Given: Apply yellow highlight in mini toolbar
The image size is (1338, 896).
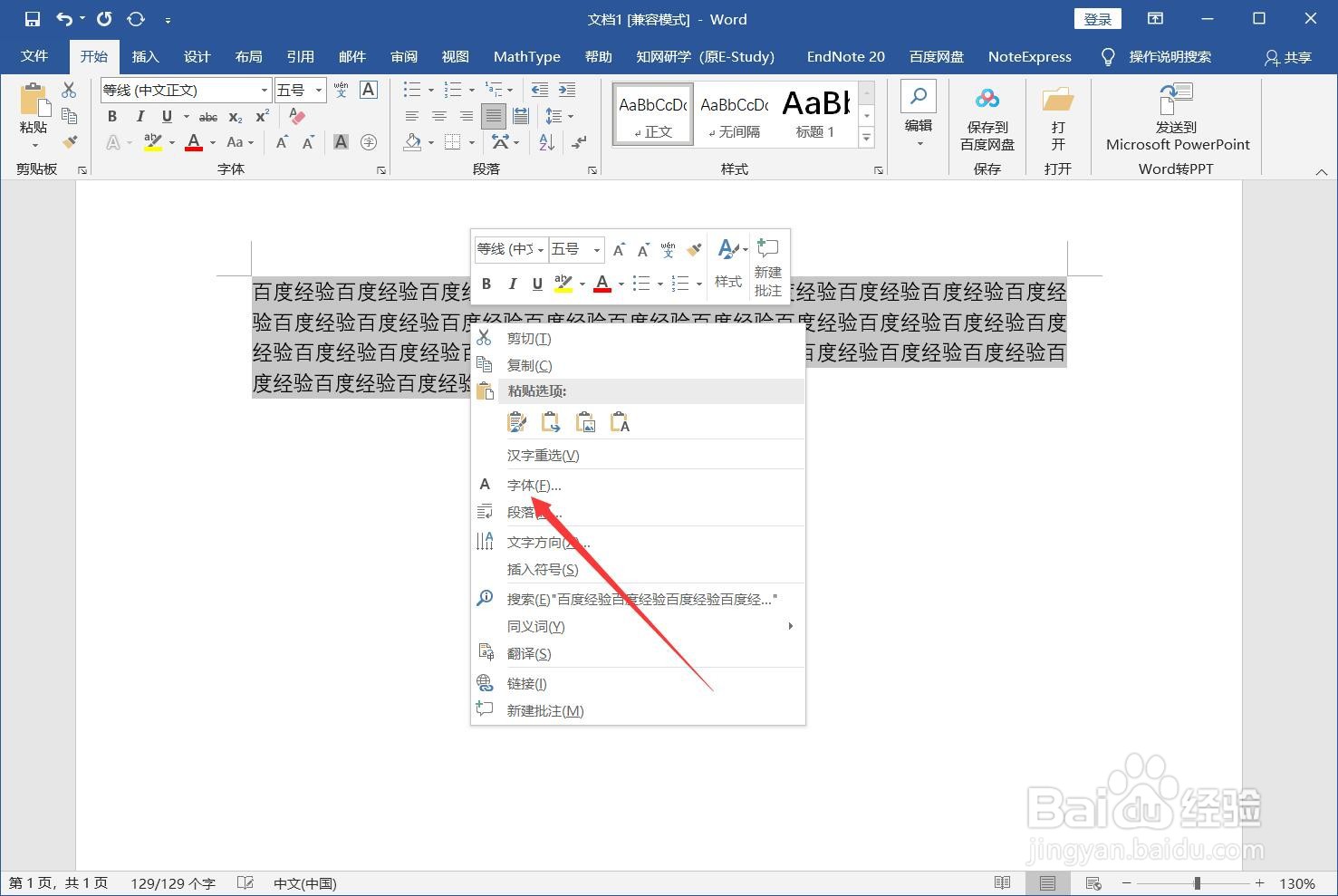Looking at the screenshot, I should (x=563, y=284).
